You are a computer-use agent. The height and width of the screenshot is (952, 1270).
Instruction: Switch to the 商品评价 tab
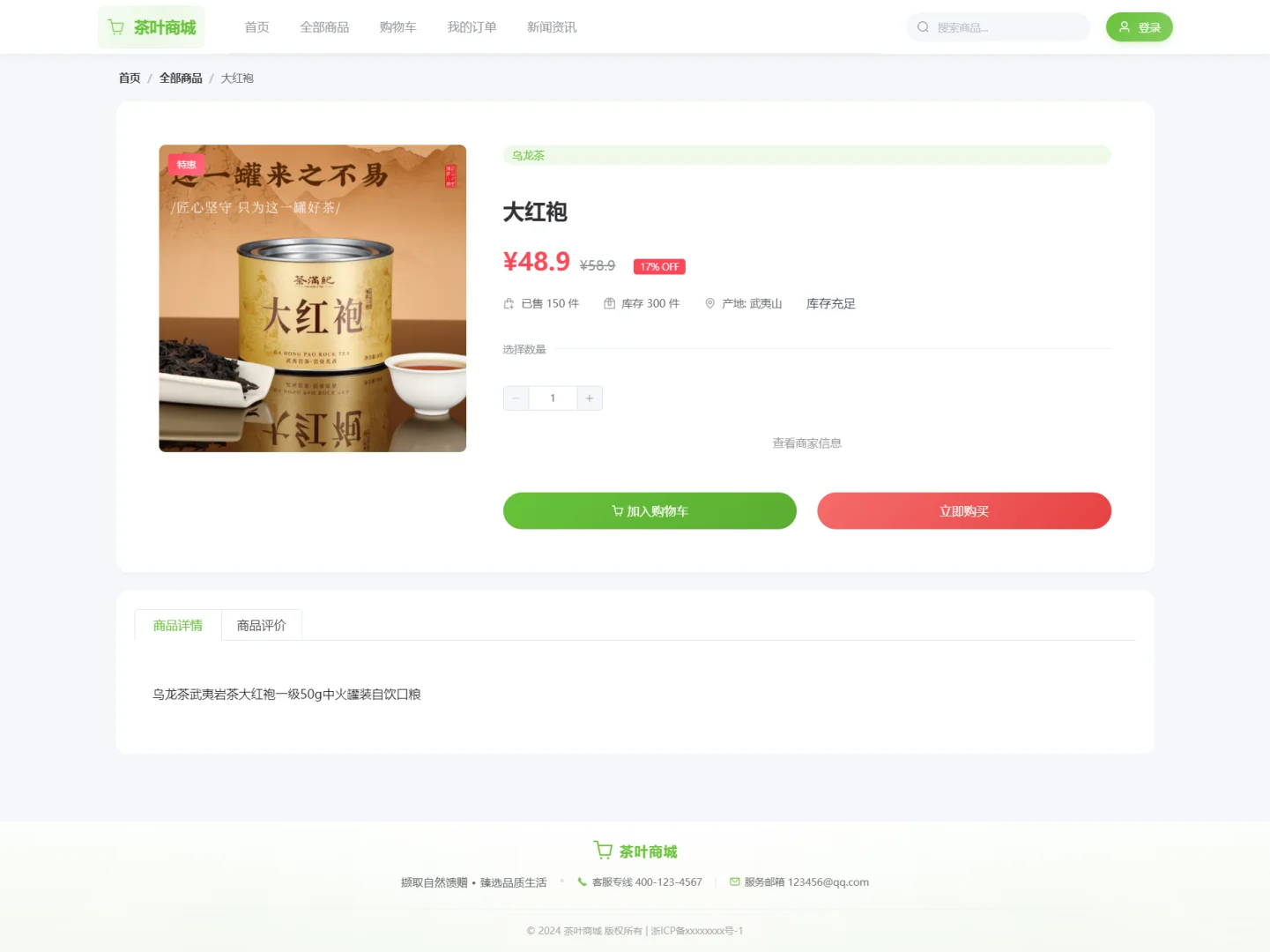(x=261, y=625)
